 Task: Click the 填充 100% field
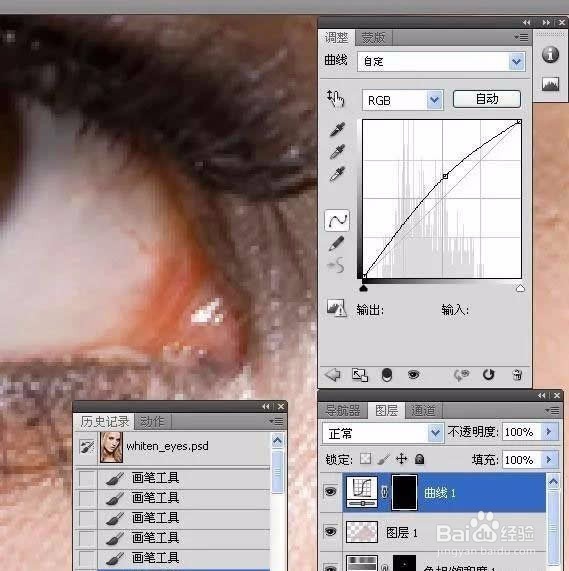[521, 460]
